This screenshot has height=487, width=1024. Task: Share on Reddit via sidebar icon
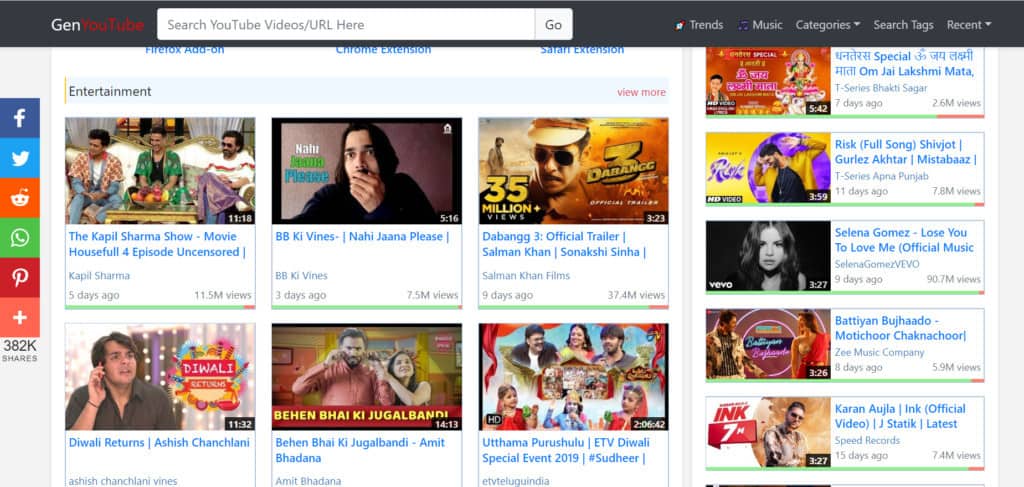coord(20,198)
